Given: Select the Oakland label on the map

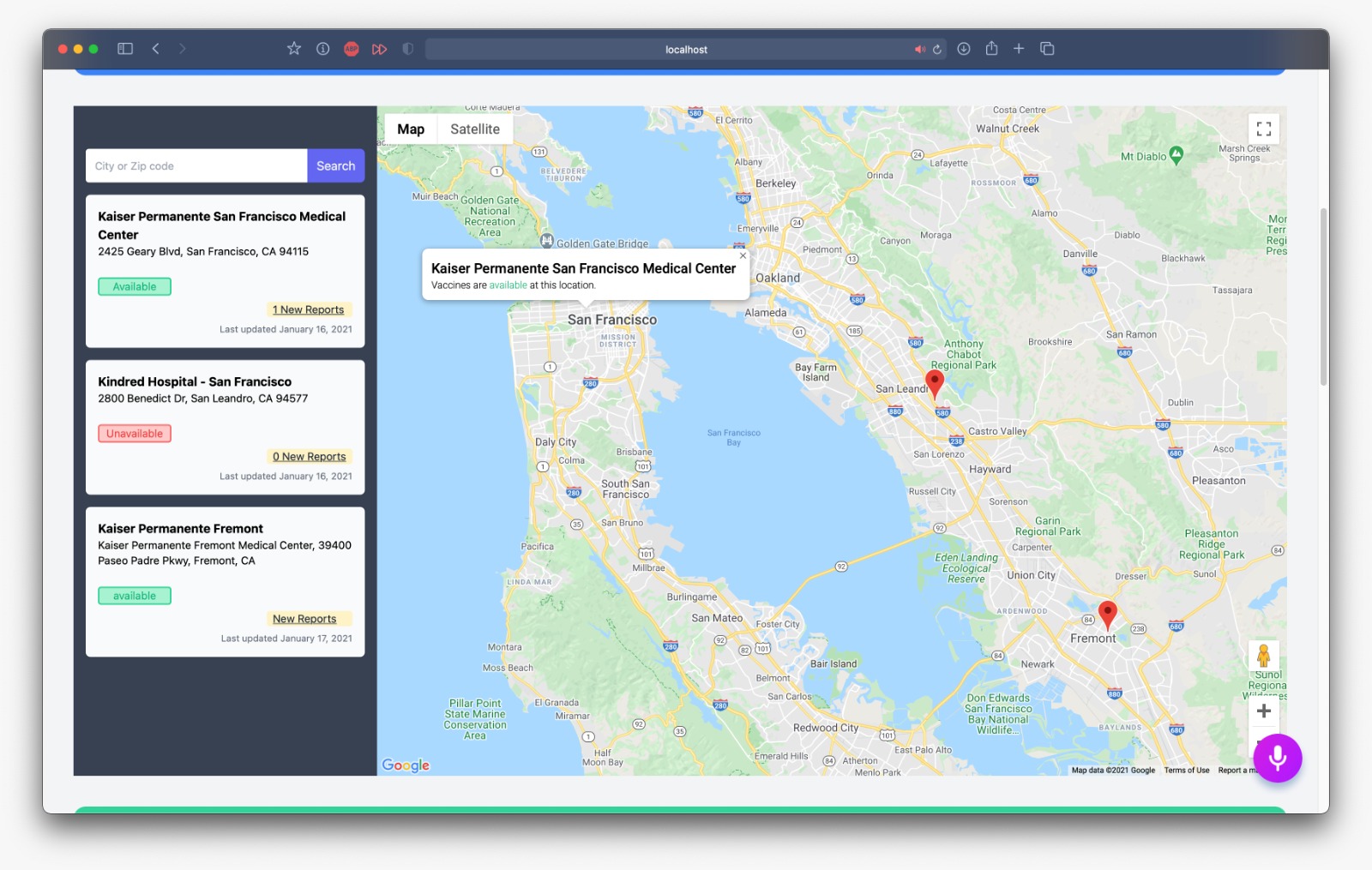Looking at the screenshot, I should pyautogui.click(x=778, y=279).
